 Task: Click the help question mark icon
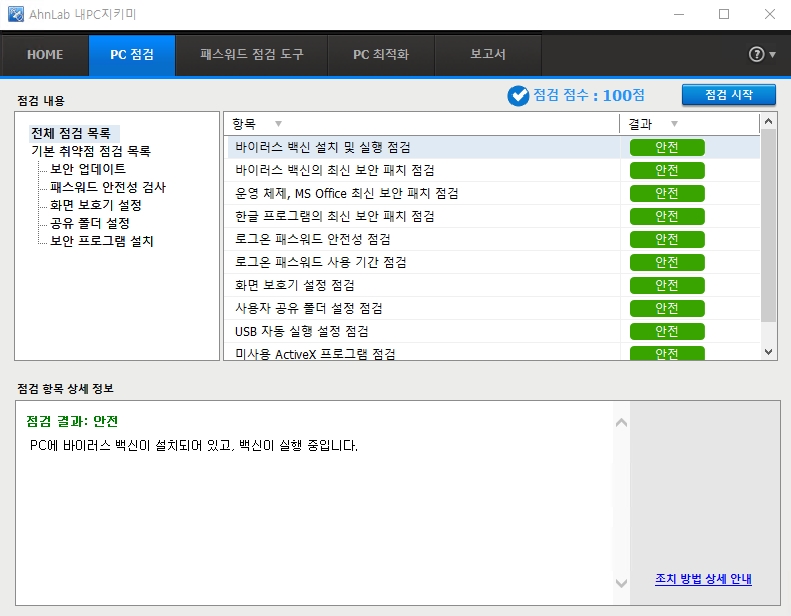pos(756,54)
